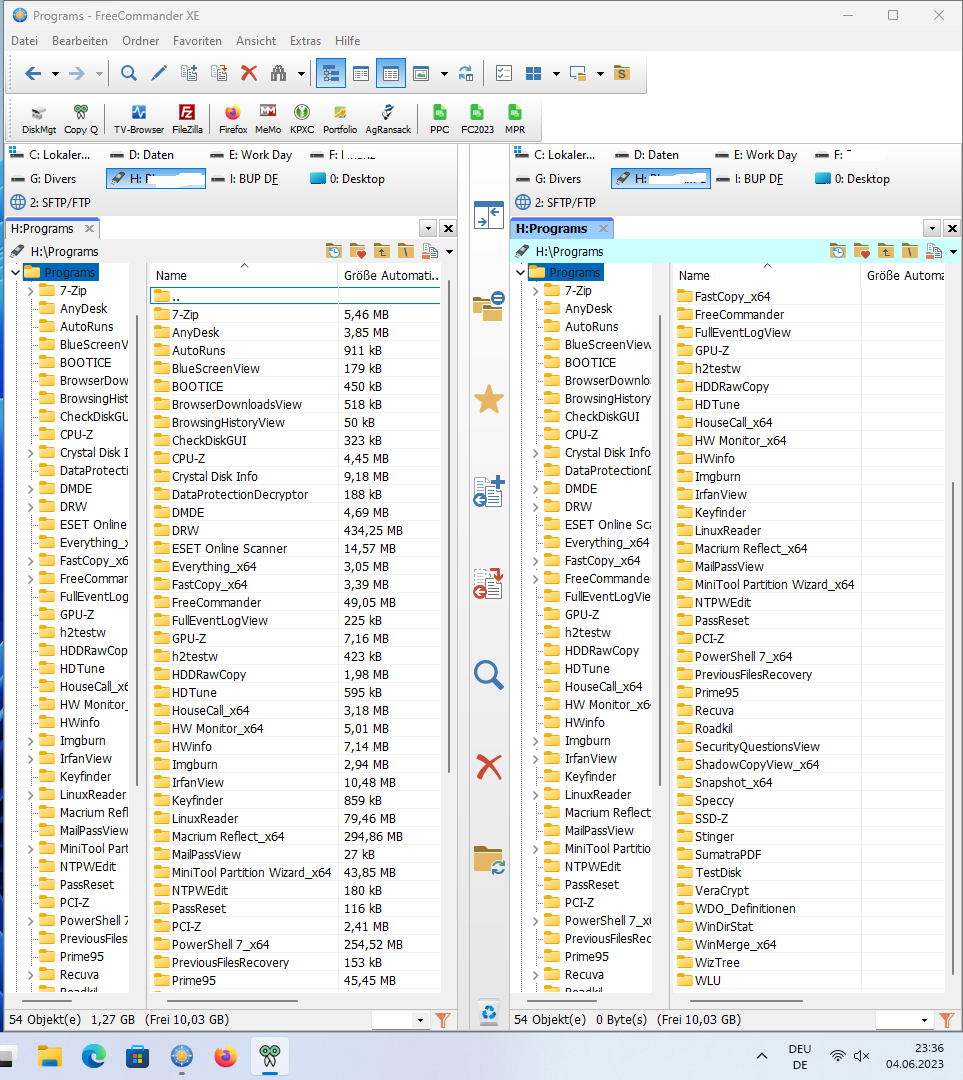The image size is (963, 1080).
Task: Click the checklist selection icon
Action: click(x=504, y=73)
